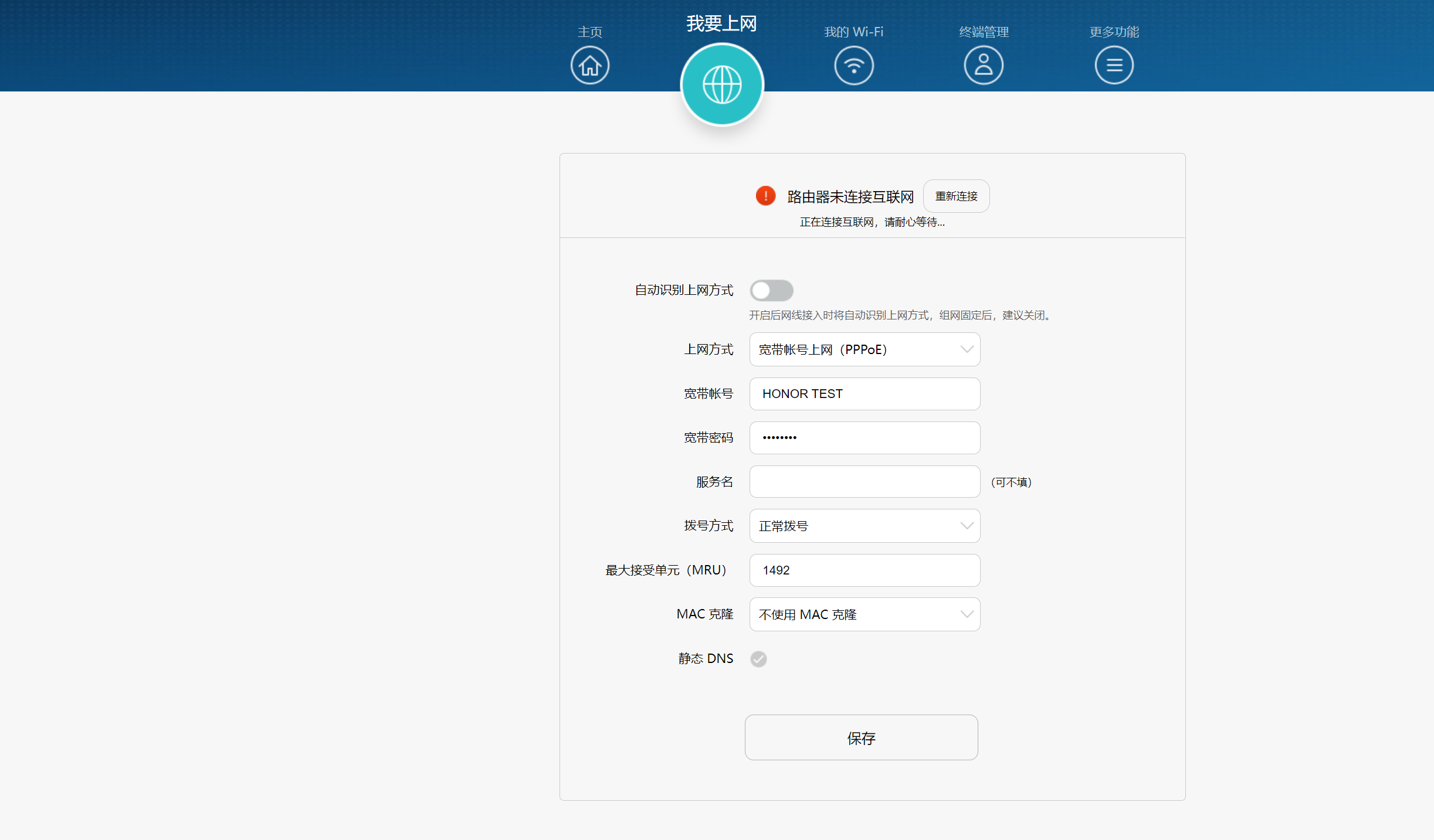Image resolution: width=1434 pixels, height=840 pixels.
Task: Toggle the 静态 DNS checkbox
Action: point(758,659)
